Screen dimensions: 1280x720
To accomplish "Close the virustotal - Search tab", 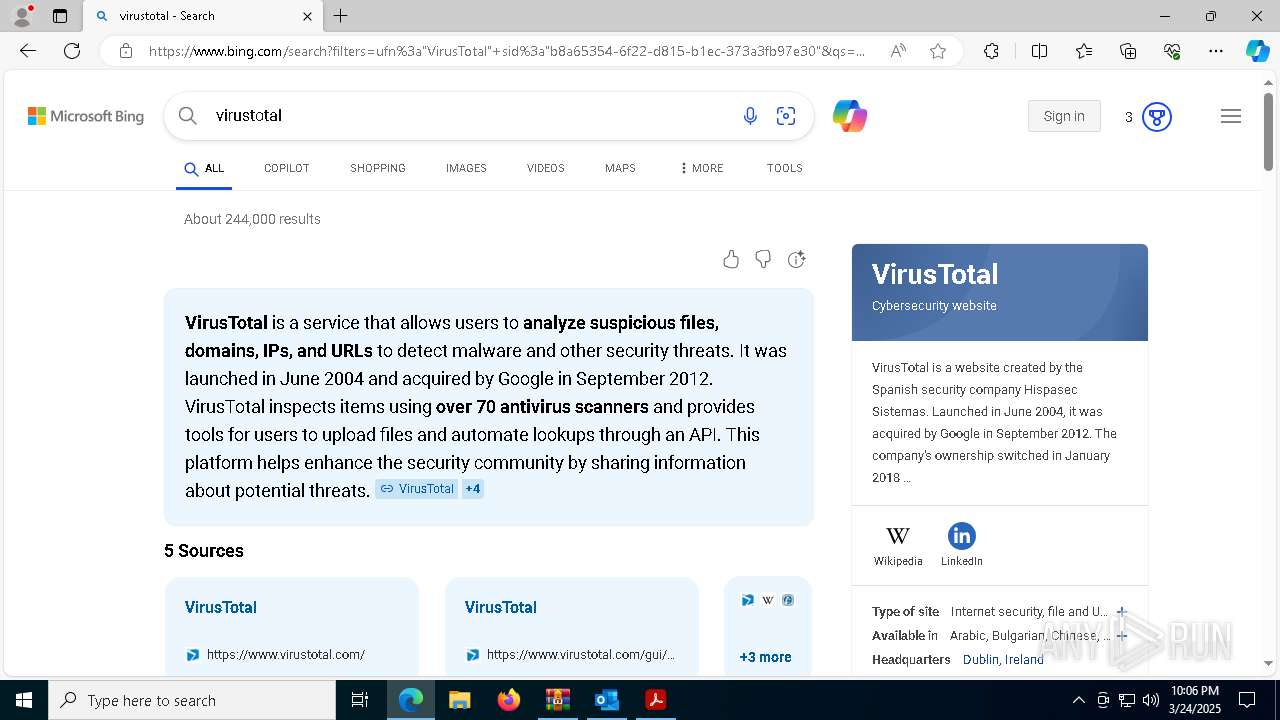I will pyautogui.click(x=307, y=16).
